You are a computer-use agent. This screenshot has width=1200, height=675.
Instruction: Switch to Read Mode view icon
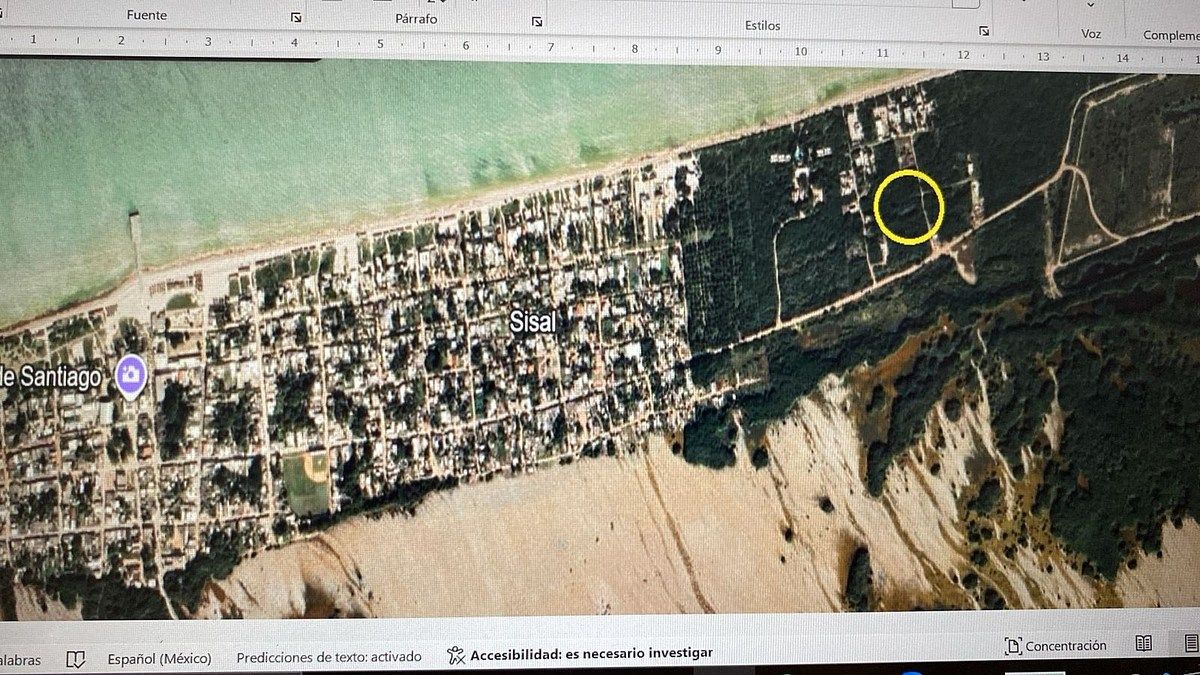[x=1144, y=644]
